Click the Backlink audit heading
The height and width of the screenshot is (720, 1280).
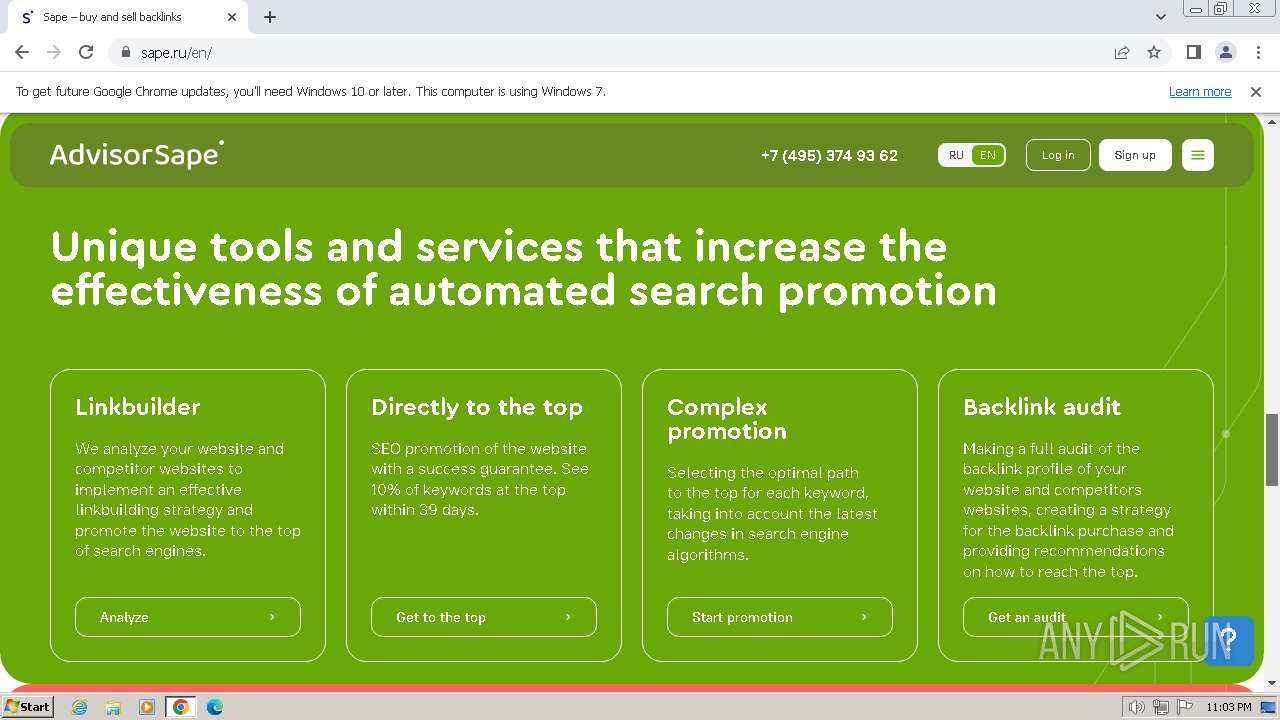[x=1042, y=407]
